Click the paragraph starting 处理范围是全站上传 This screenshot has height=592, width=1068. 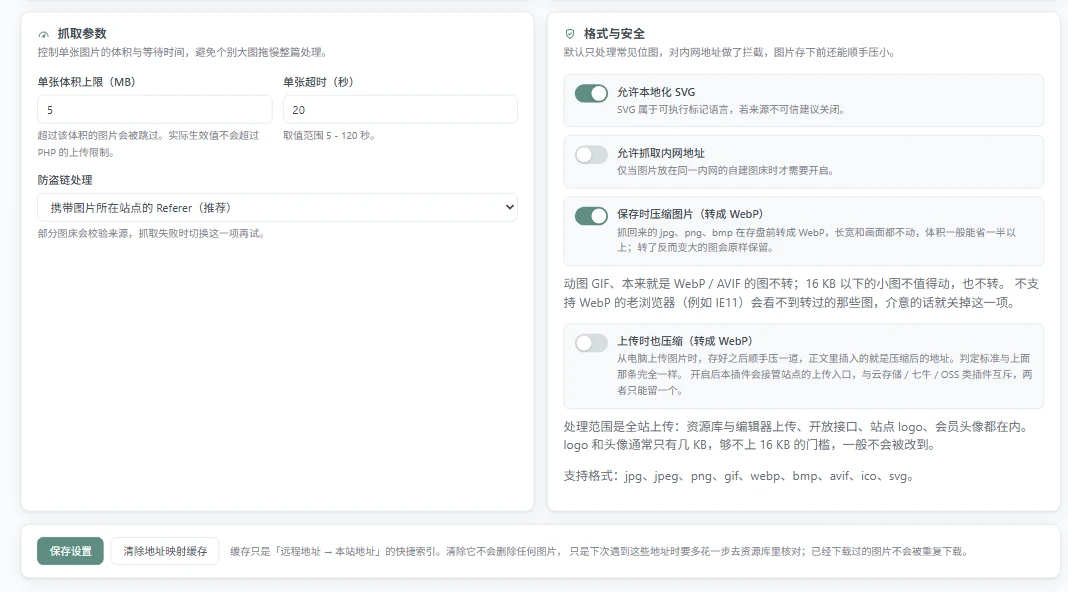click(796, 436)
